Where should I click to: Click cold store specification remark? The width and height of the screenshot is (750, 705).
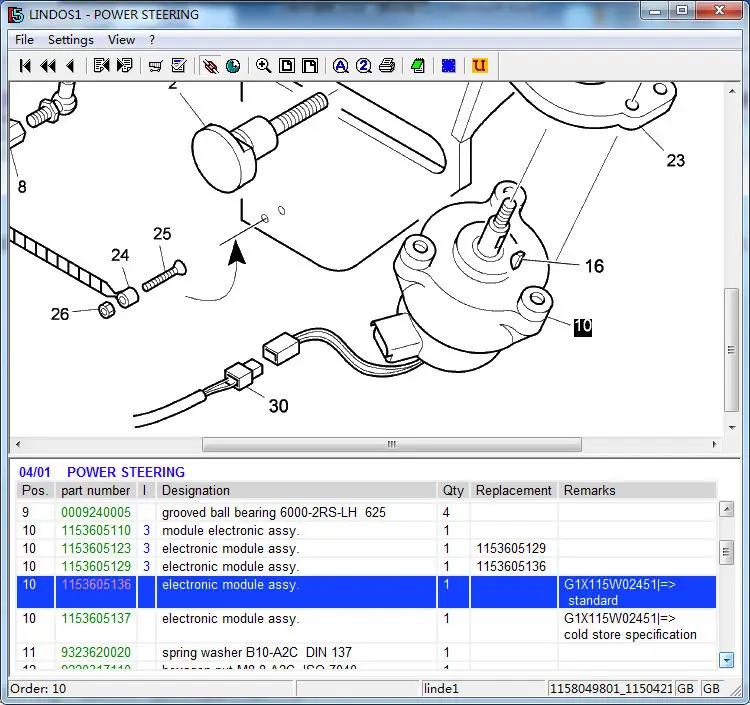(630, 635)
